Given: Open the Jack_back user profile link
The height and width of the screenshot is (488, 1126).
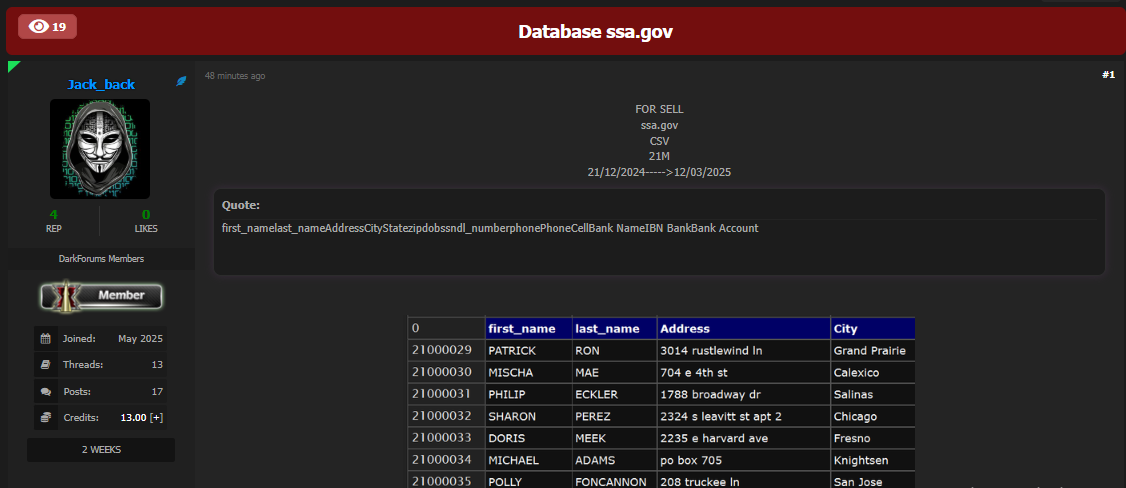Looking at the screenshot, I should (101, 84).
